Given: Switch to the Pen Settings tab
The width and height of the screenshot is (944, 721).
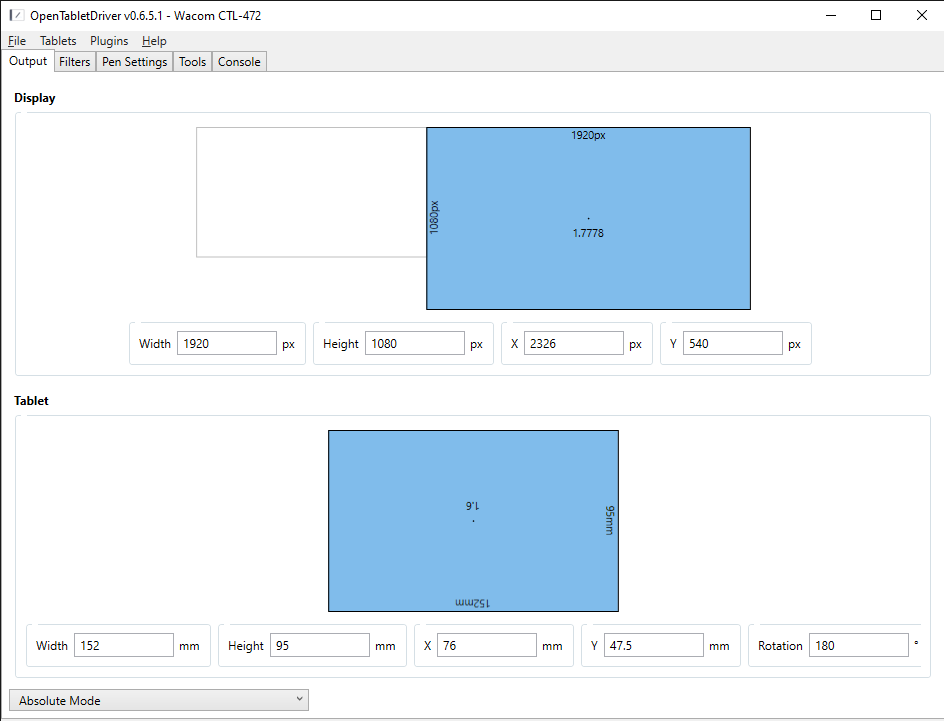Looking at the screenshot, I should [134, 62].
